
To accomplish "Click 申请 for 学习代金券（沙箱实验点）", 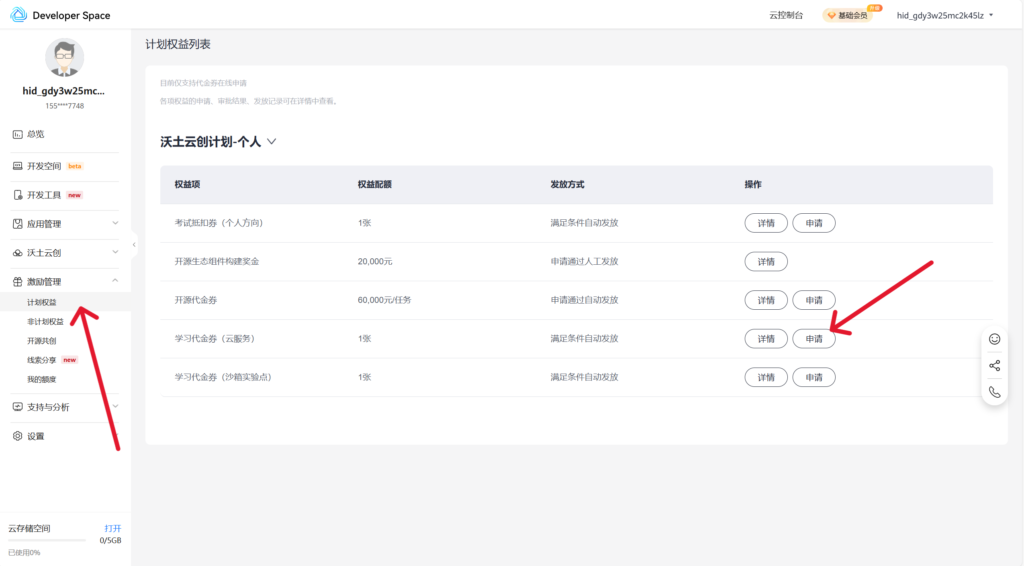I will pyautogui.click(x=814, y=377).
